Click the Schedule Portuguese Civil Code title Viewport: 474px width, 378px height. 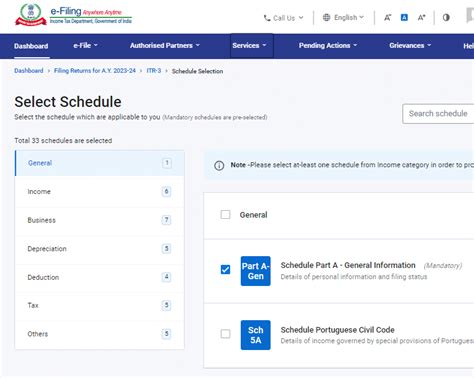[337, 330]
